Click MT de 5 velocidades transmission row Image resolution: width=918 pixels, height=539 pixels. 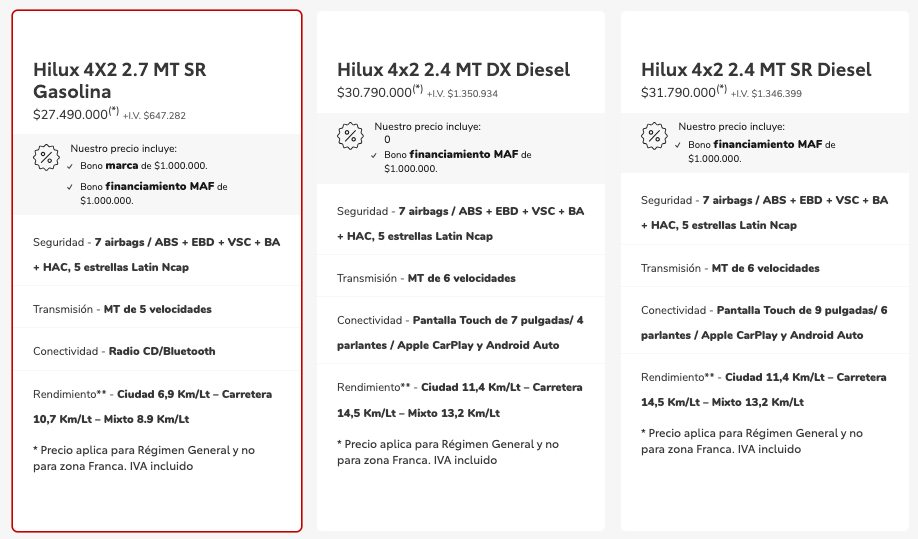click(157, 309)
